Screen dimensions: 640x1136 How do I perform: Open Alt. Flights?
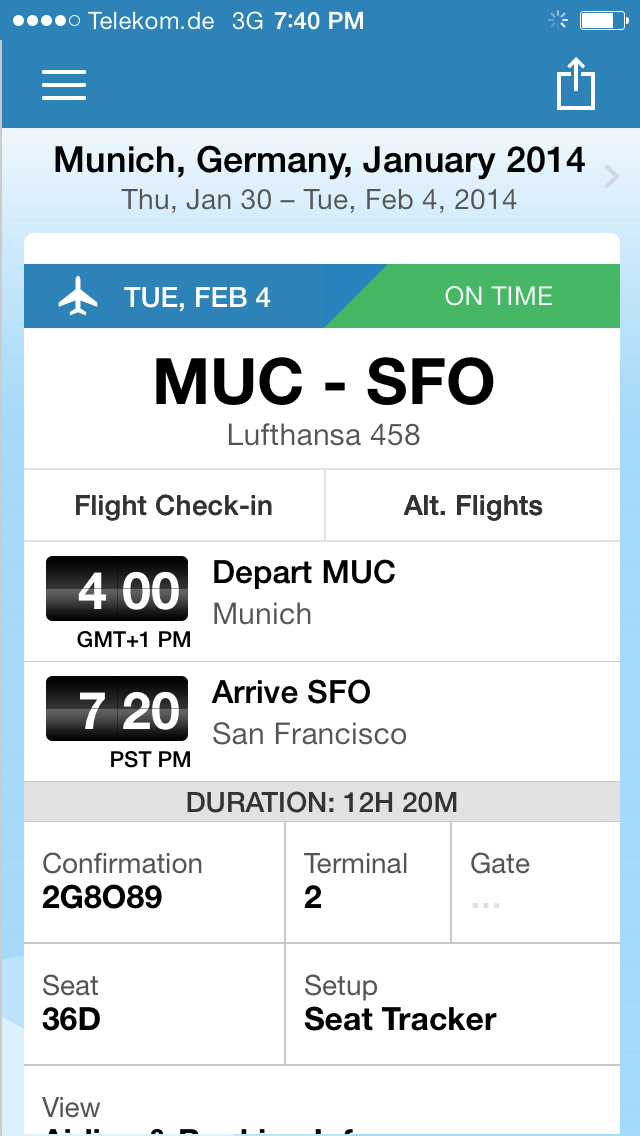[x=473, y=506]
